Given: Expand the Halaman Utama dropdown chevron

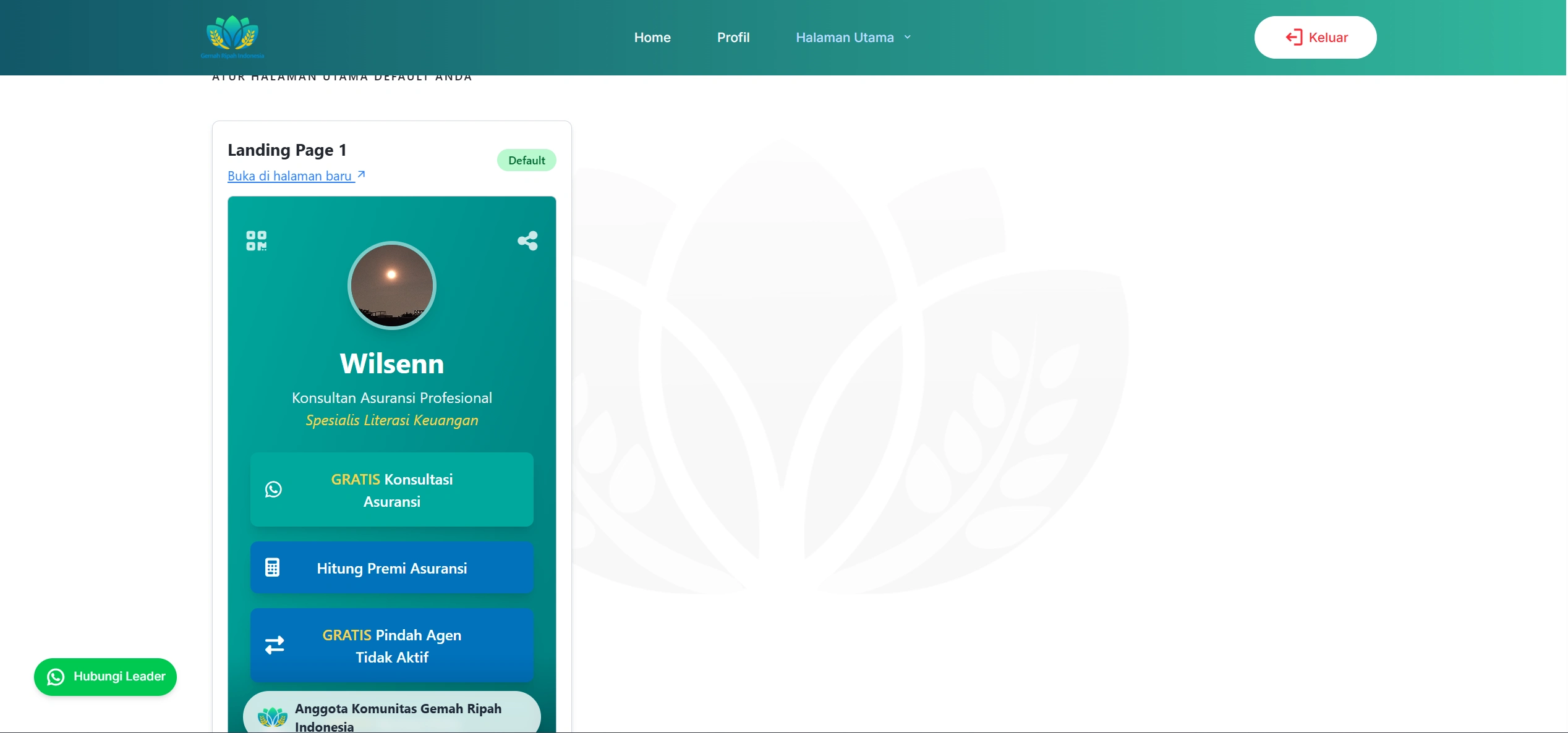Looking at the screenshot, I should point(908,37).
